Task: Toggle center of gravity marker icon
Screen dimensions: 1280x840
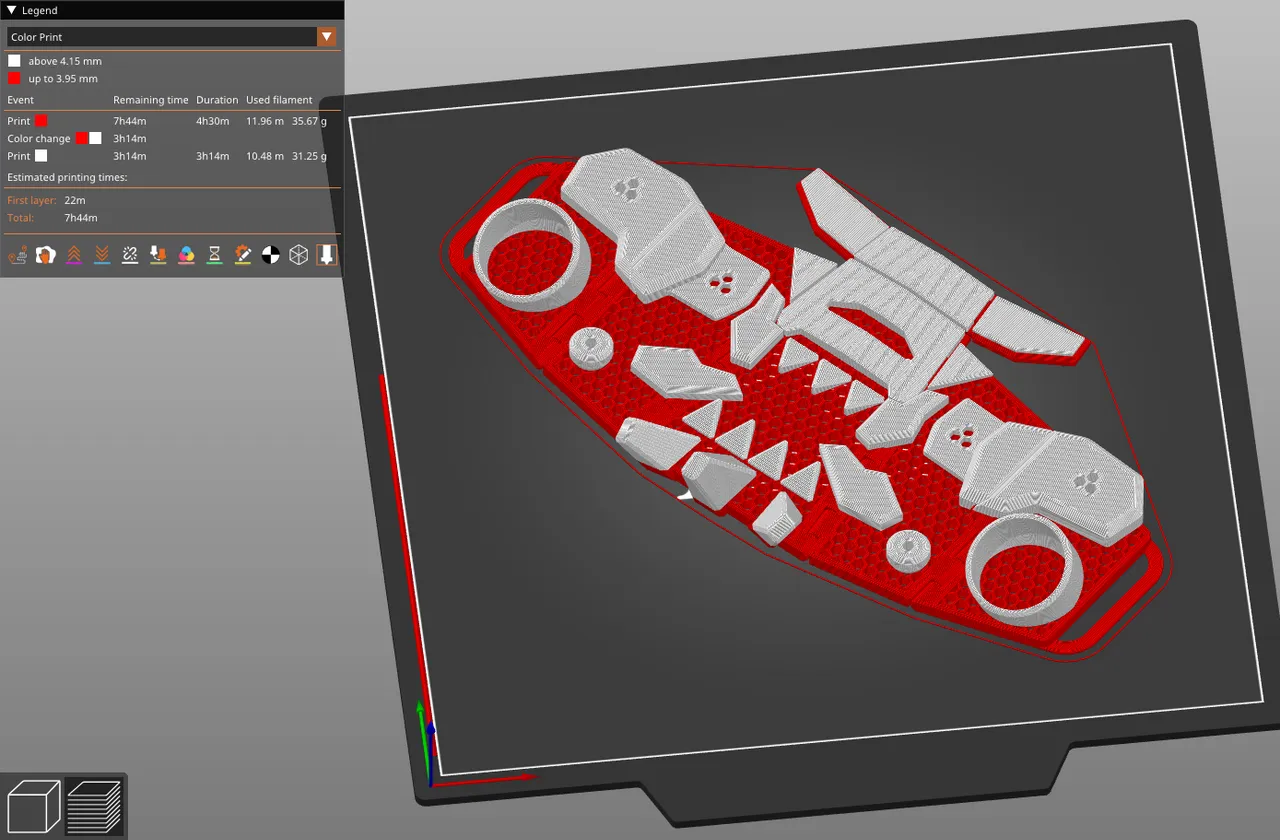Action: pos(270,255)
